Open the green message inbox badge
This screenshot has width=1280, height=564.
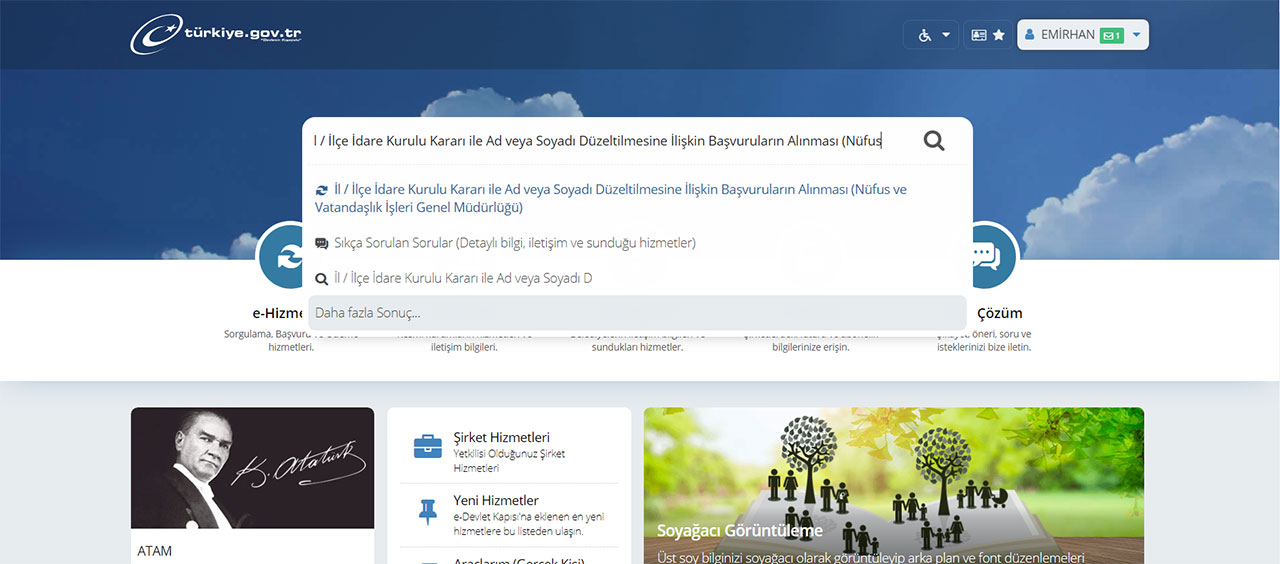pyautogui.click(x=1111, y=35)
